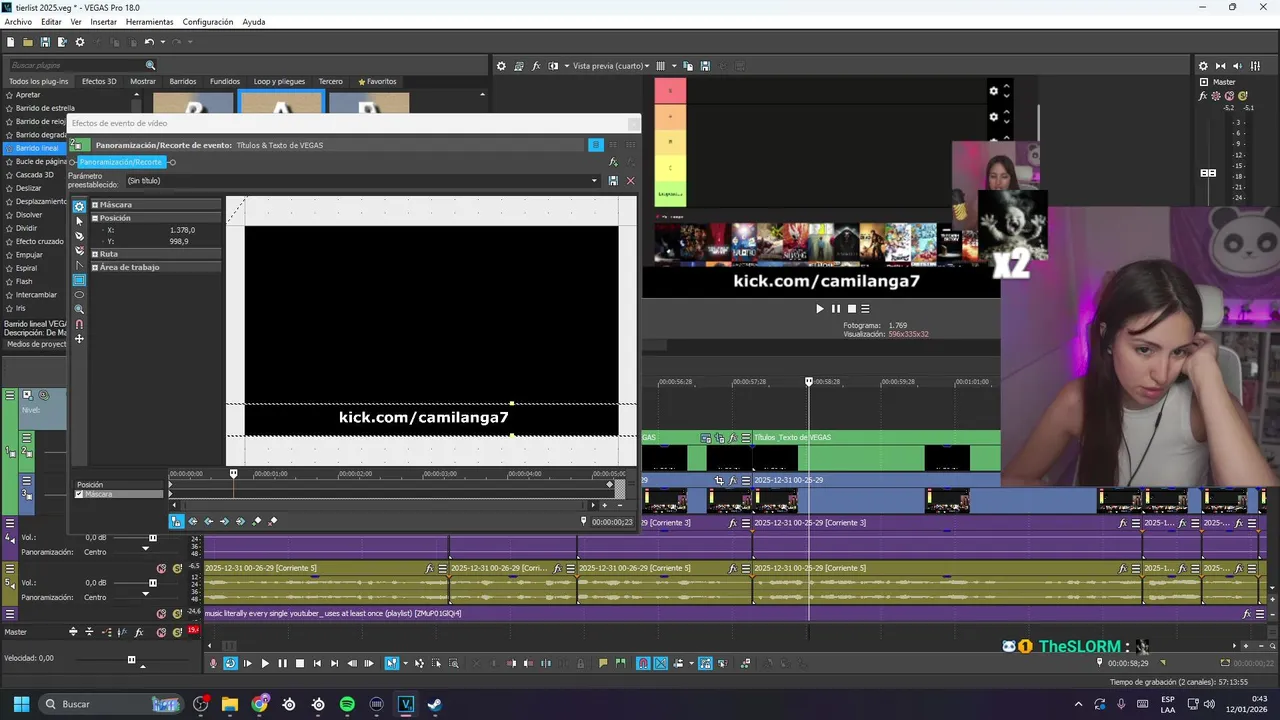Screen dimensions: 1280x720
Task: Select the normal edit arrow tool in Pan/Crop
Action: 79,221
